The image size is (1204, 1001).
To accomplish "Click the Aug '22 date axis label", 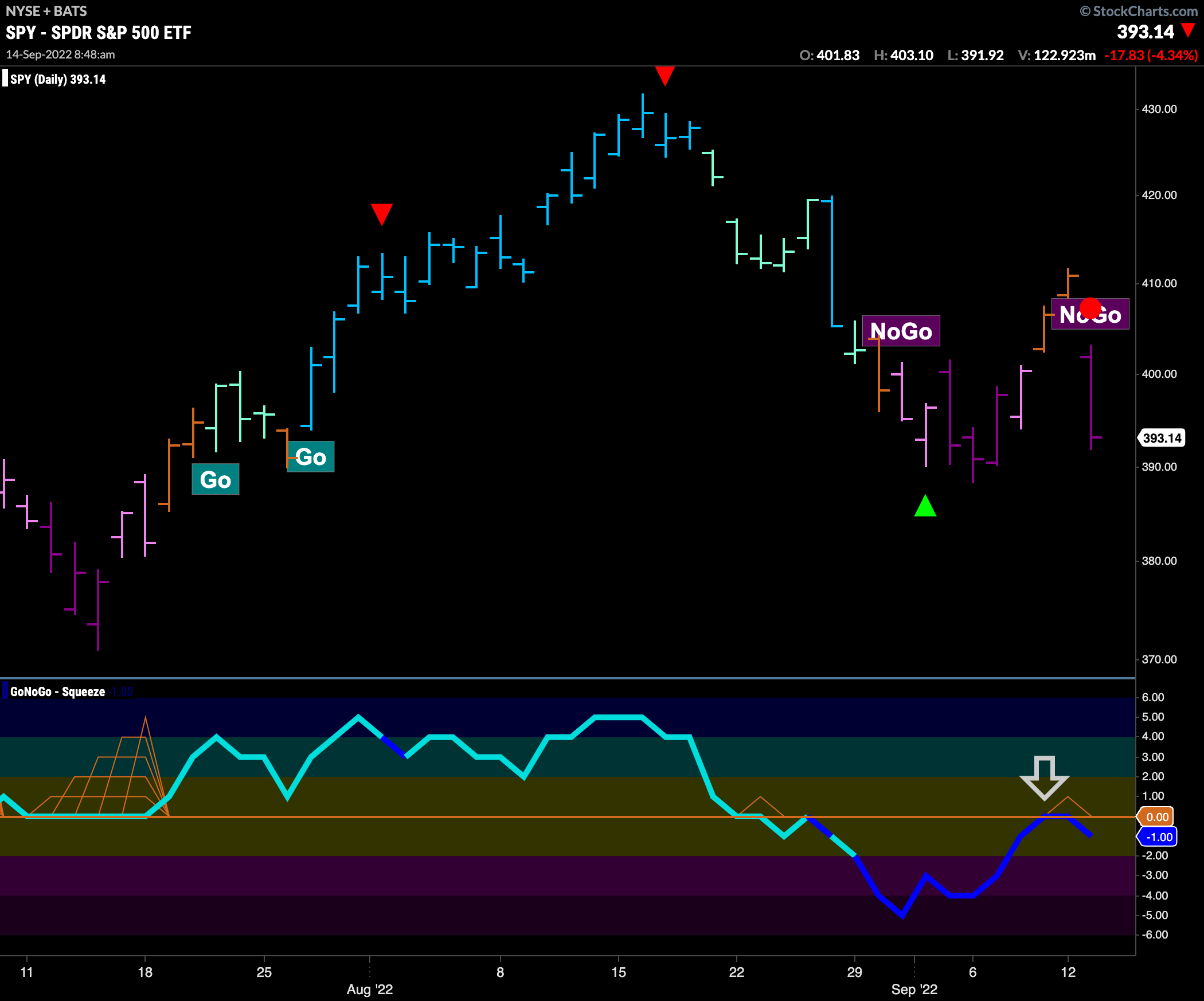I will [x=370, y=990].
